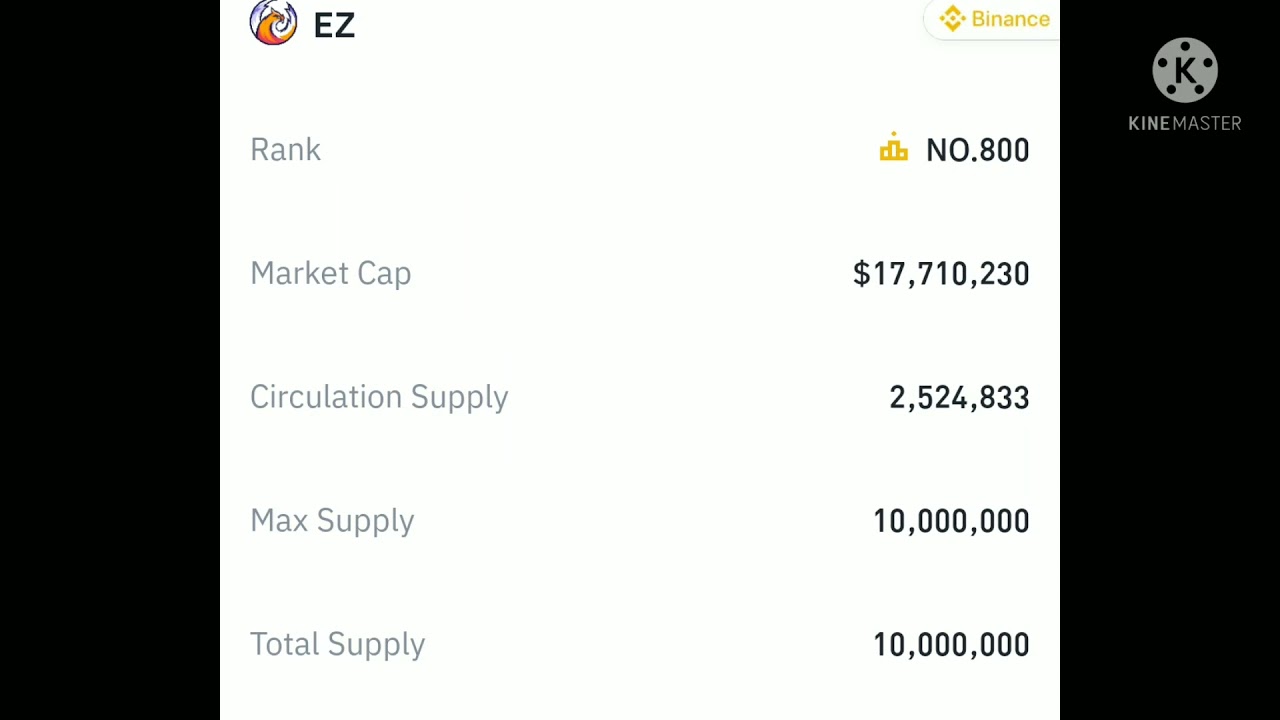Viewport: 1280px width, 720px height.
Task: Click the Max Supply label
Action: (332, 521)
